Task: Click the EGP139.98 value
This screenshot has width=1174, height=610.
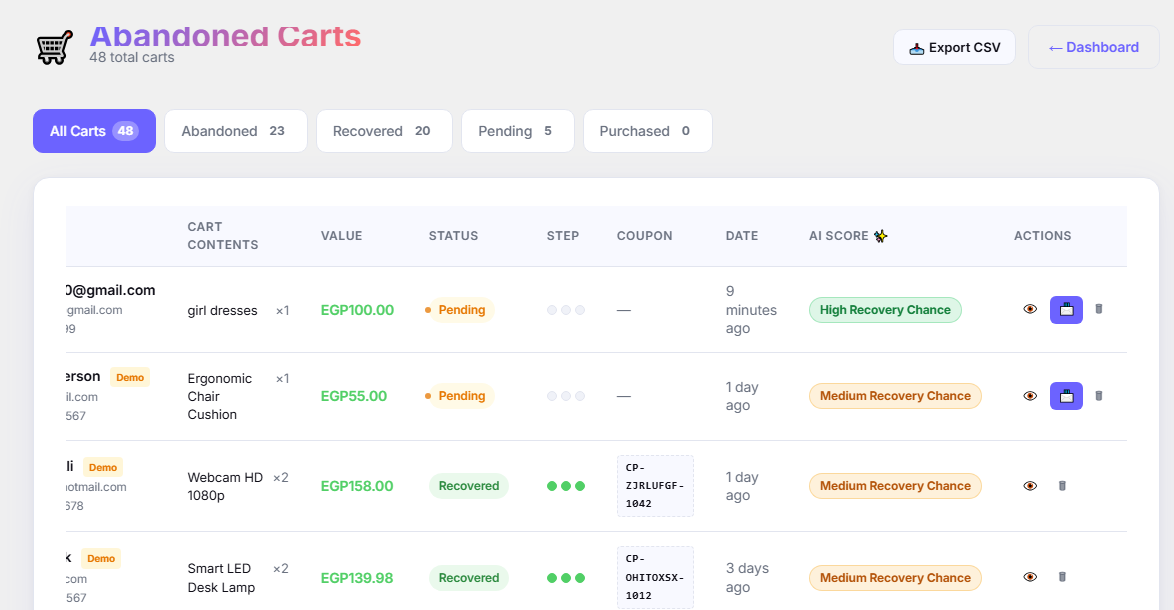Action: [356, 578]
